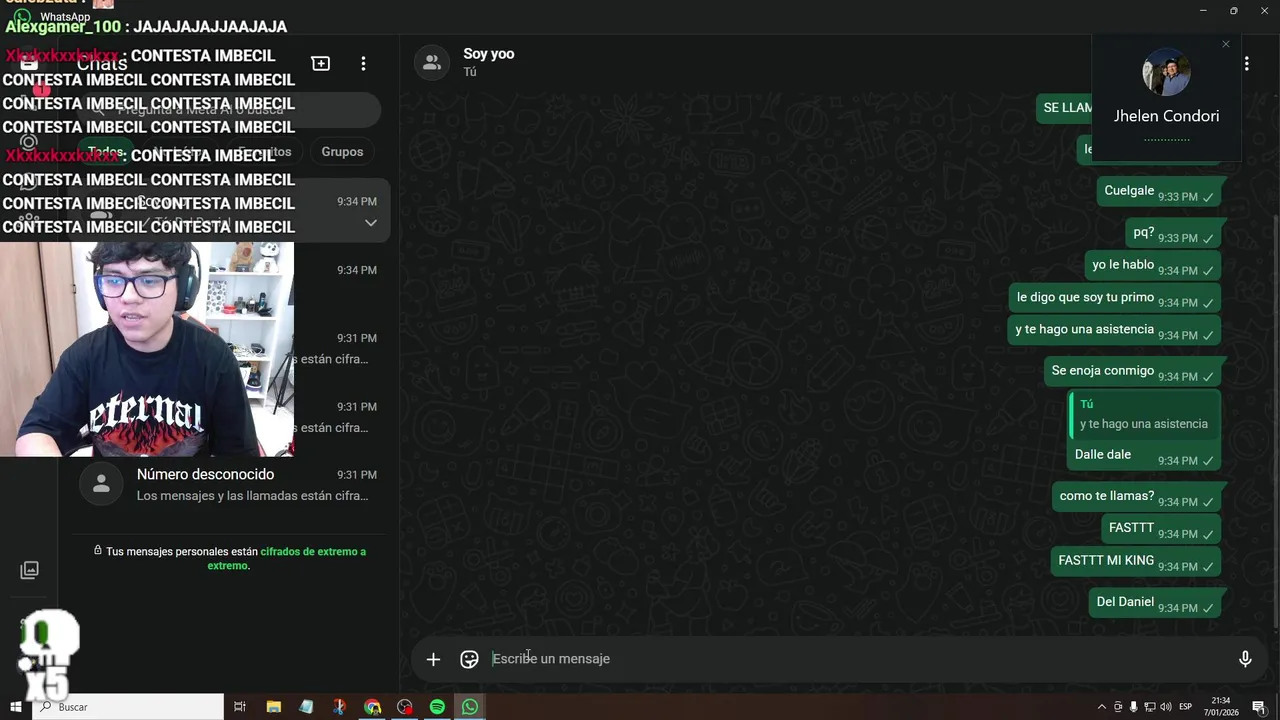Open the emoji and sticker picker
Image resolution: width=1280 pixels, height=720 pixels.
tap(469, 659)
